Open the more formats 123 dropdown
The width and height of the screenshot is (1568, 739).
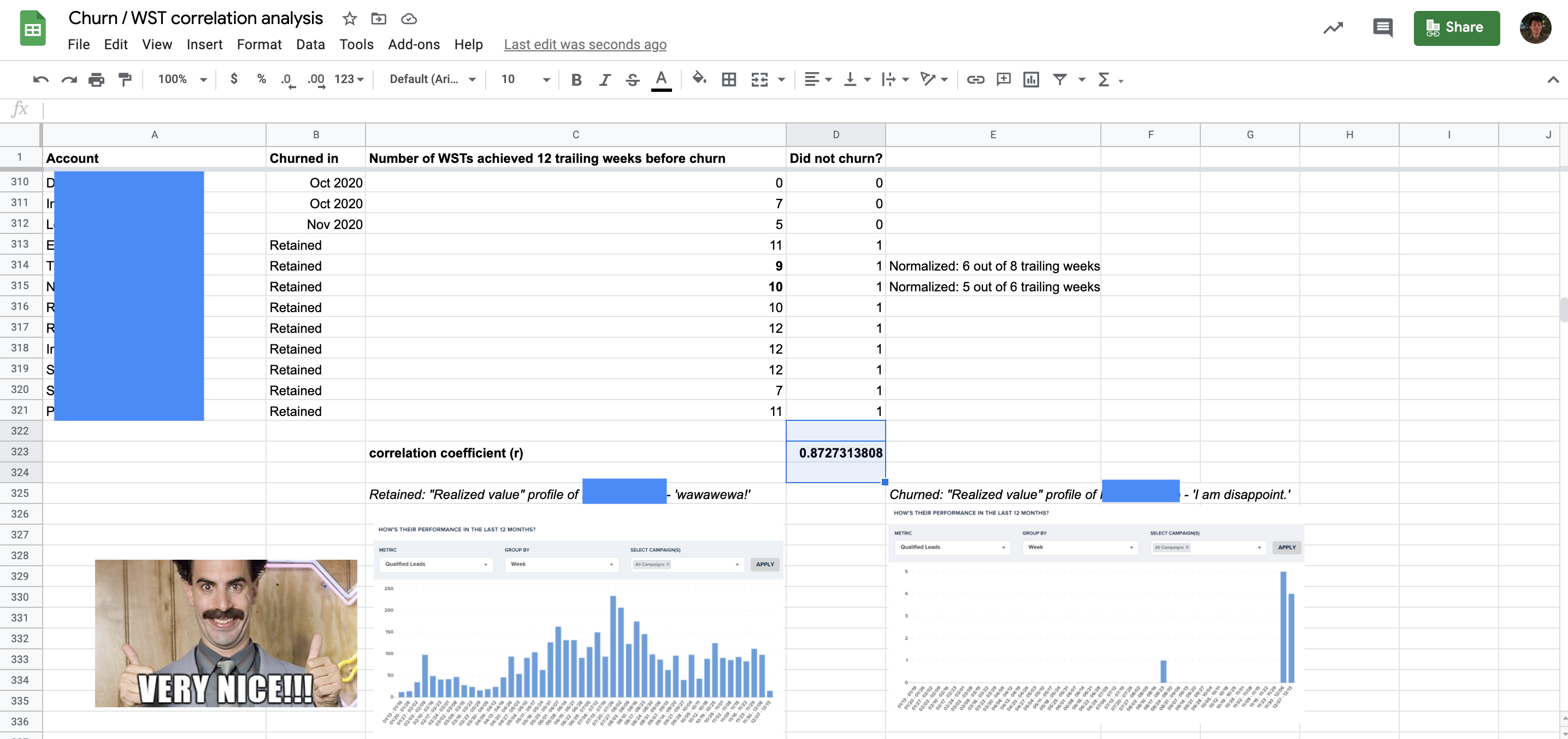(x=349, y=79)
